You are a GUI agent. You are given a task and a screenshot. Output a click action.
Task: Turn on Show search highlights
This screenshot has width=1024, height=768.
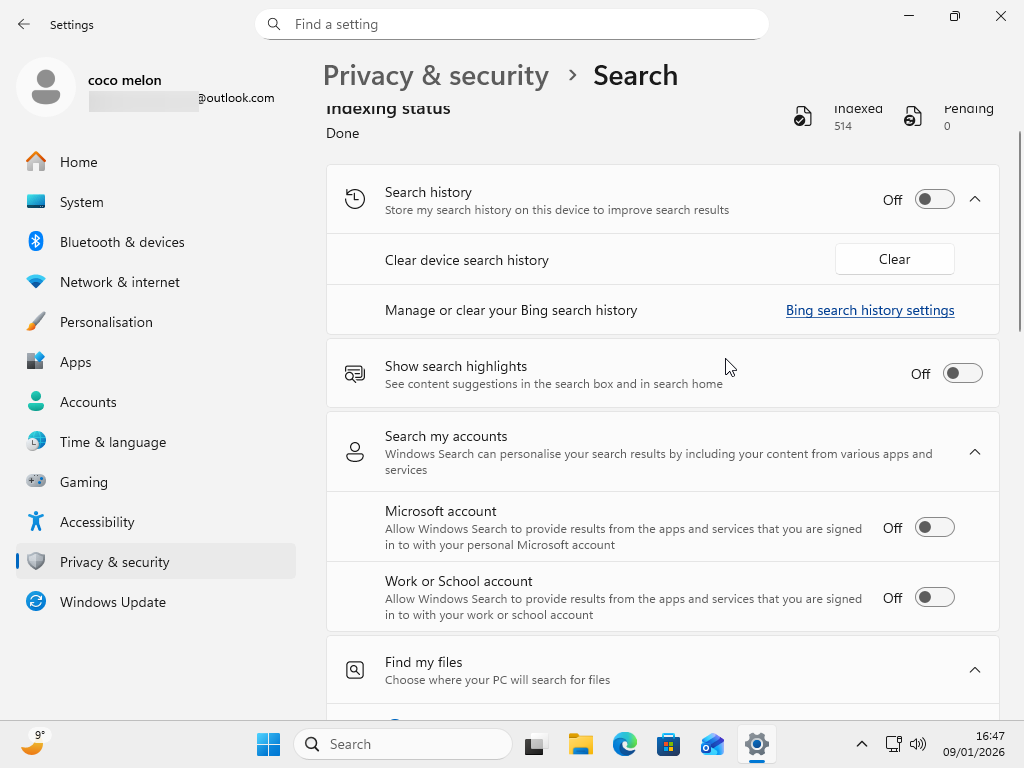[962, 372]
